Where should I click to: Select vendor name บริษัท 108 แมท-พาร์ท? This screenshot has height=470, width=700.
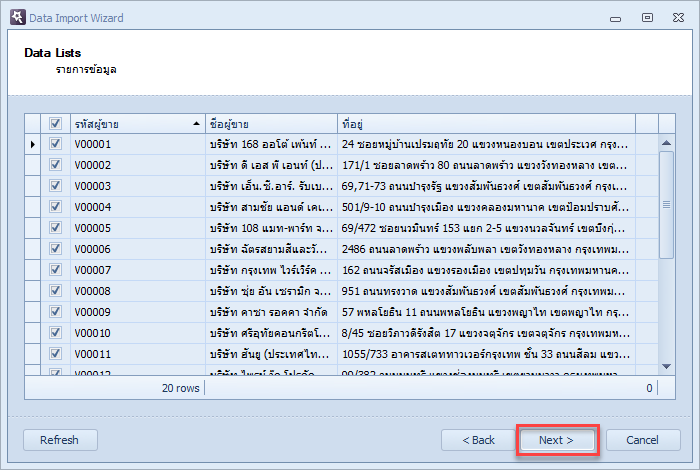(x=271, y=228)
